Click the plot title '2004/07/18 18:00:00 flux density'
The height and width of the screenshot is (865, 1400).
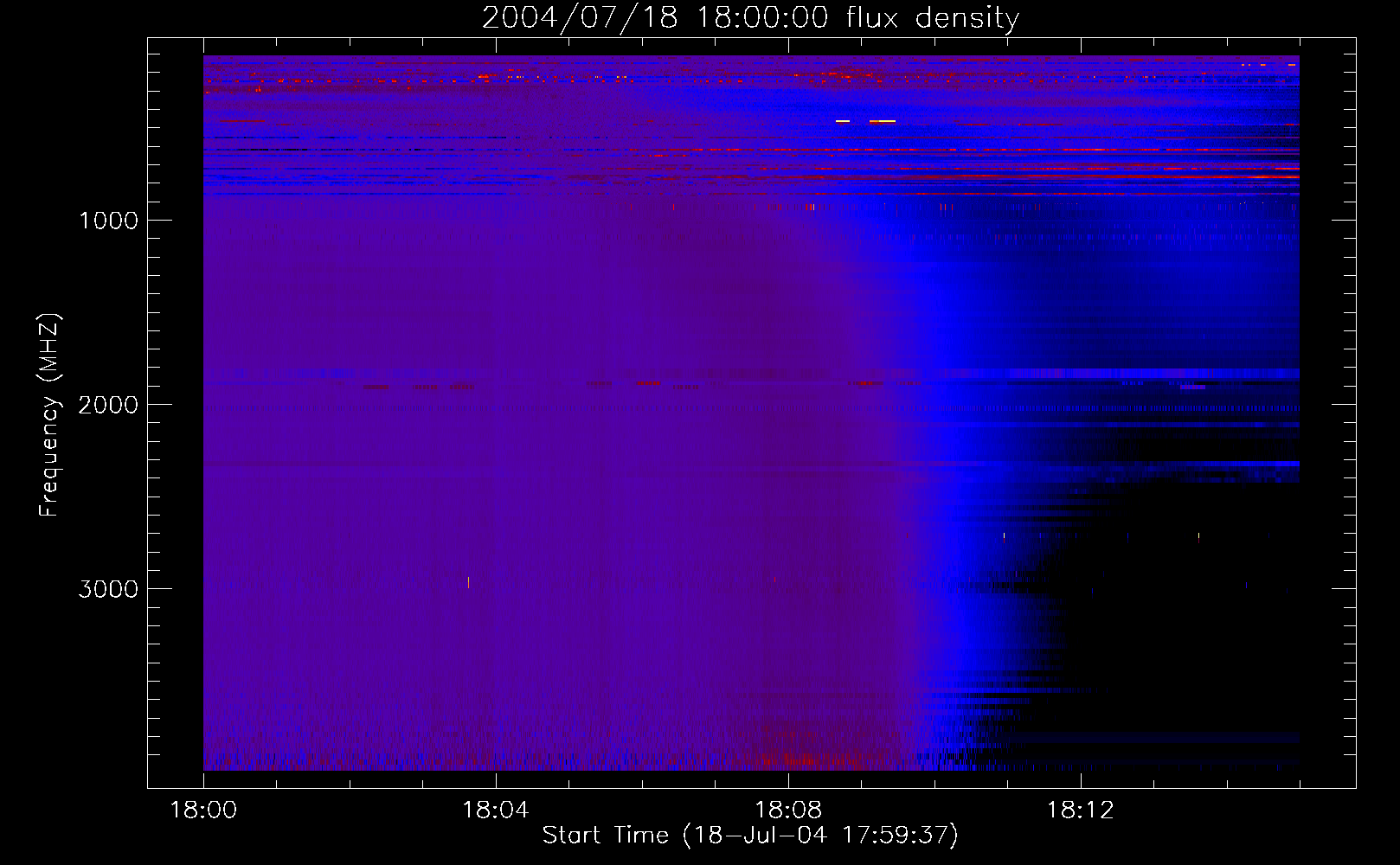(x=750, y=17)
